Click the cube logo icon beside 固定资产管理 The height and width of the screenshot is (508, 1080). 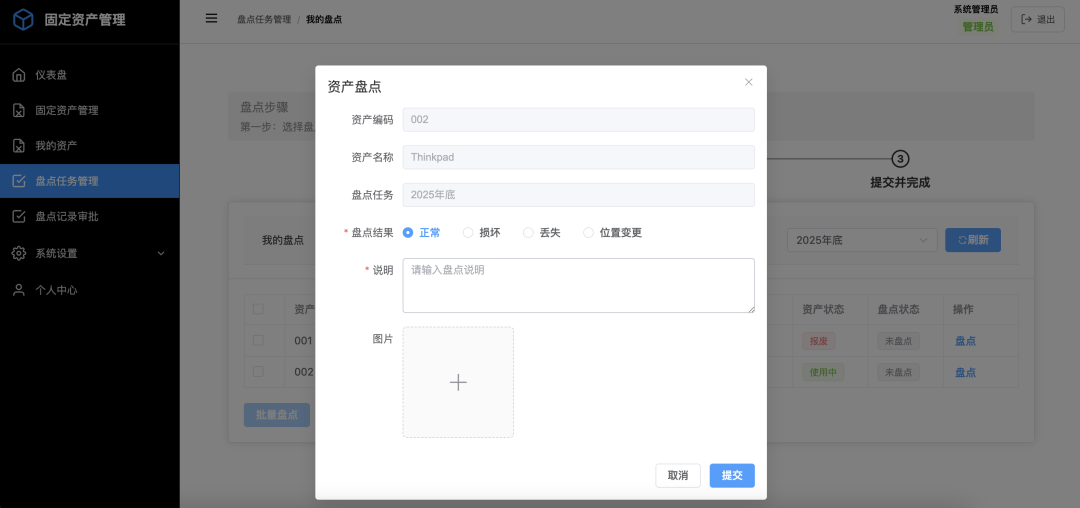[23, 19]
